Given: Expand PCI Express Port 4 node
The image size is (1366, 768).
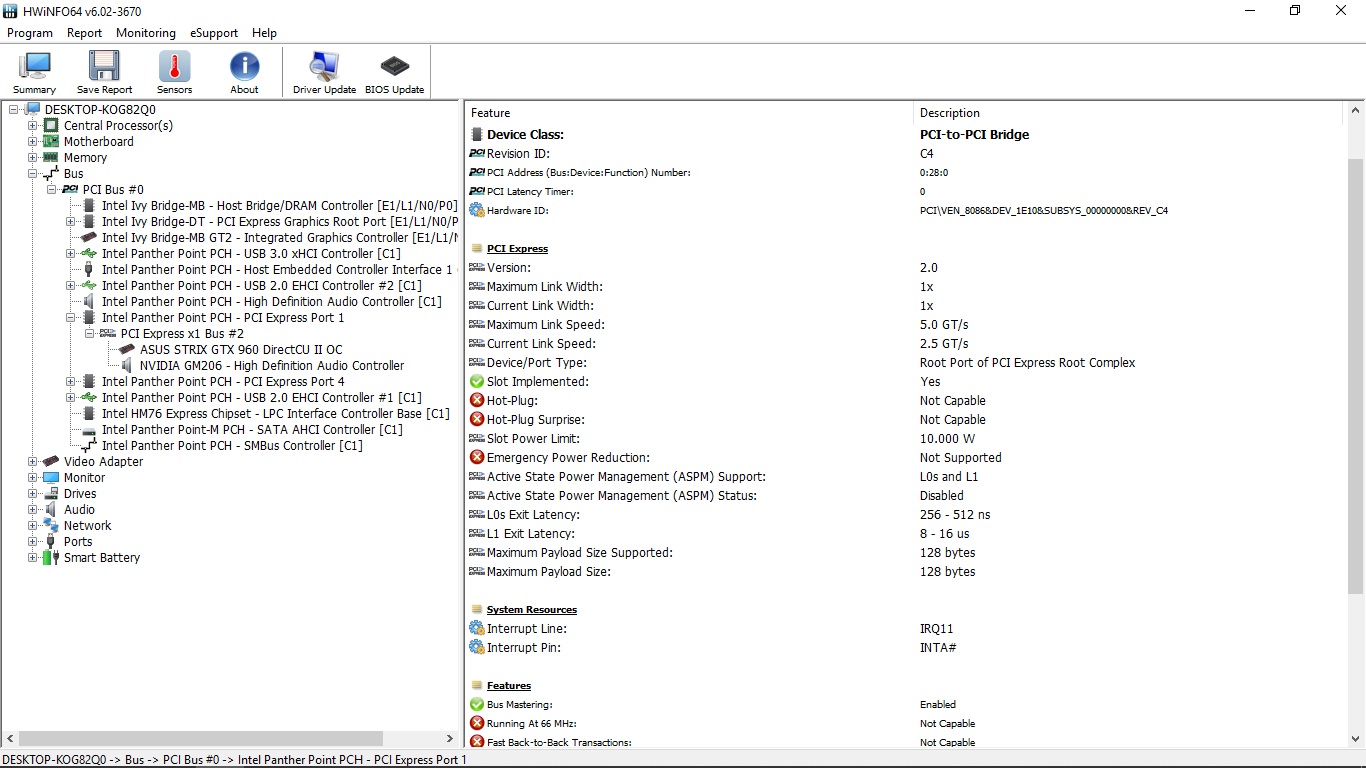Looking at the screenshot, I should tap(71, 382).
